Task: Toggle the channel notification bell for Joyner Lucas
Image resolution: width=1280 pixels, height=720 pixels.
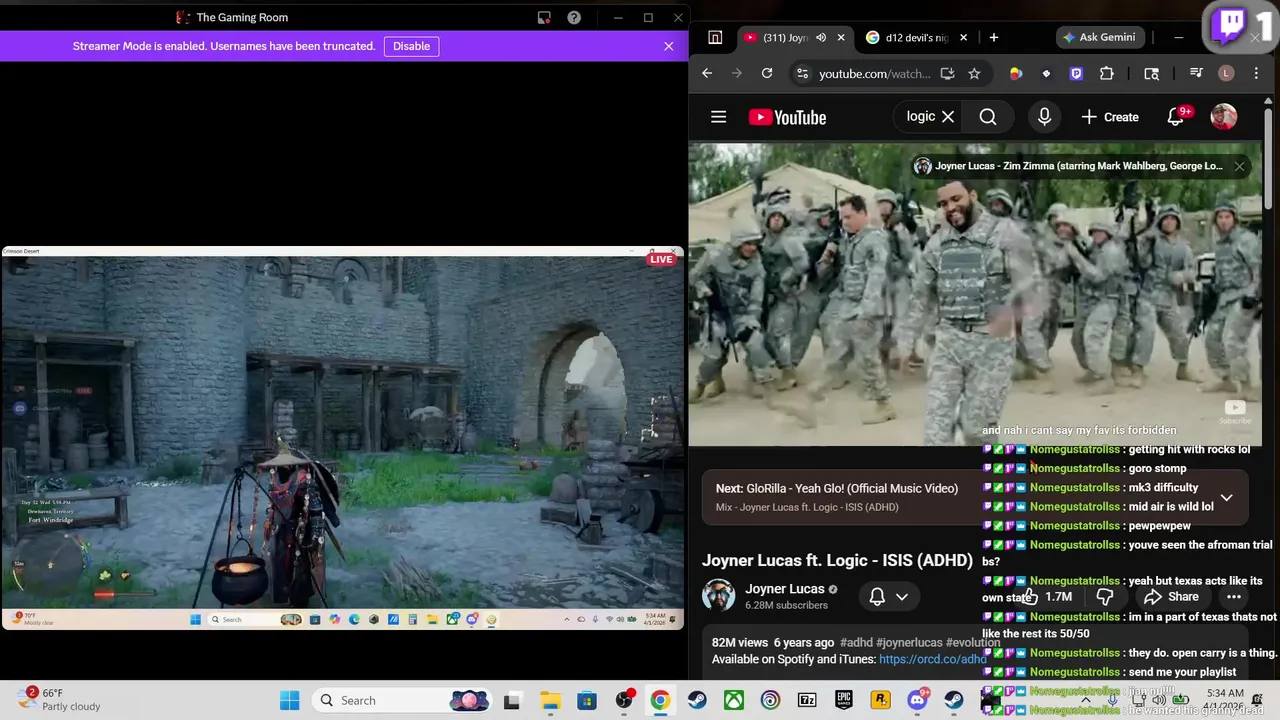Action: [x=877, y=597]
